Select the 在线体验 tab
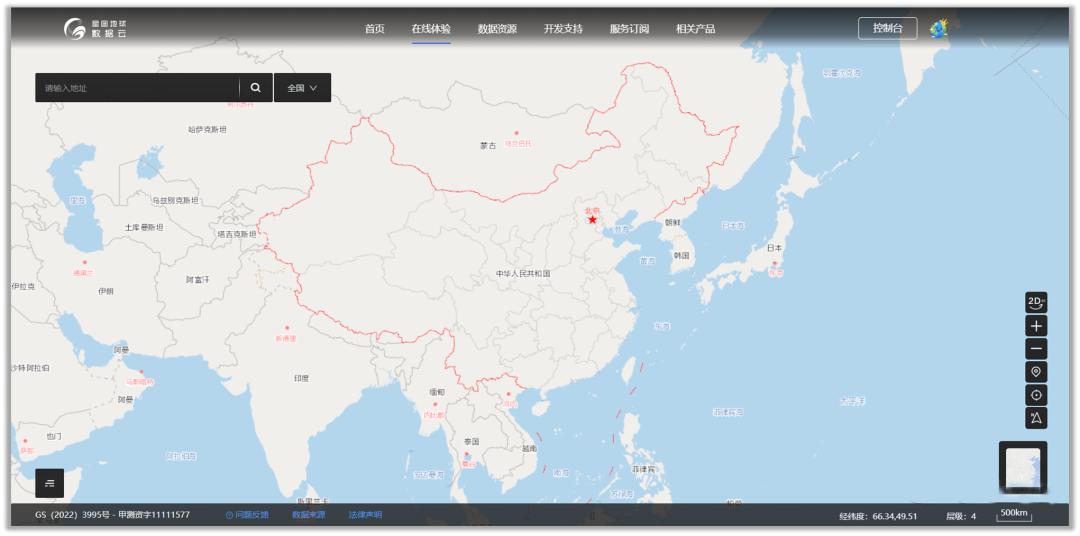Viewport: 1080px width, 536px height. [x=431, y=29]
